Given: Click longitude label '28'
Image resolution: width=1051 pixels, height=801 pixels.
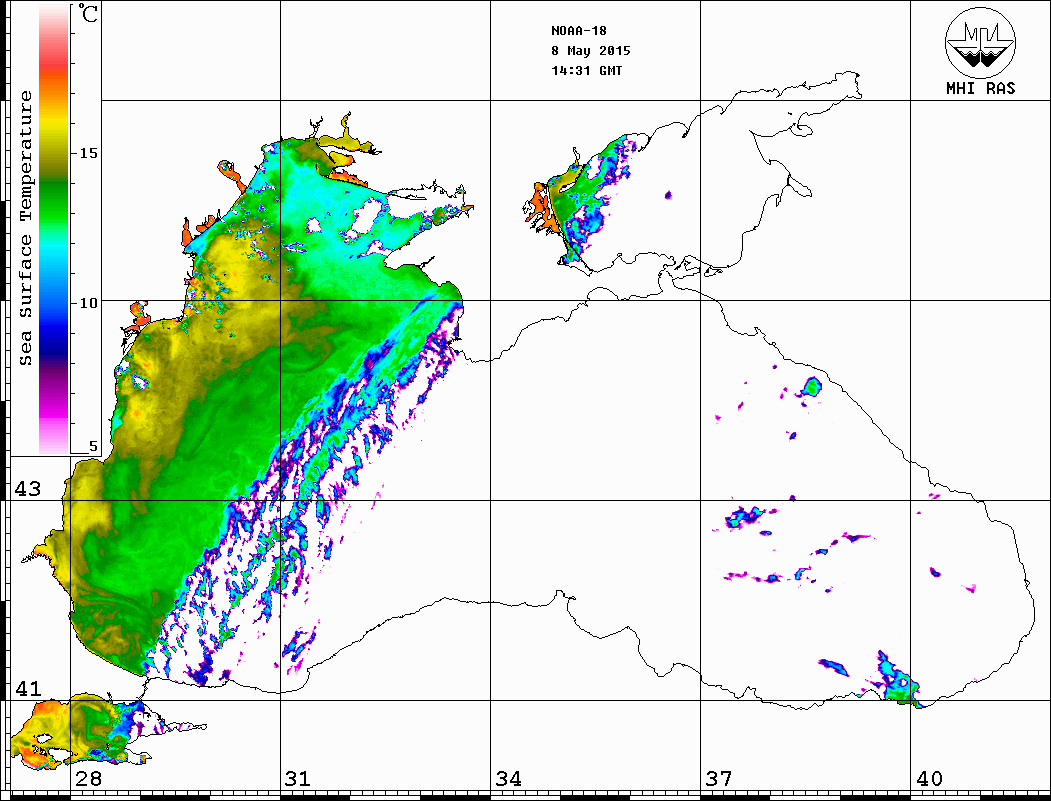Looking at the screenshot, I should click(88, 778).
